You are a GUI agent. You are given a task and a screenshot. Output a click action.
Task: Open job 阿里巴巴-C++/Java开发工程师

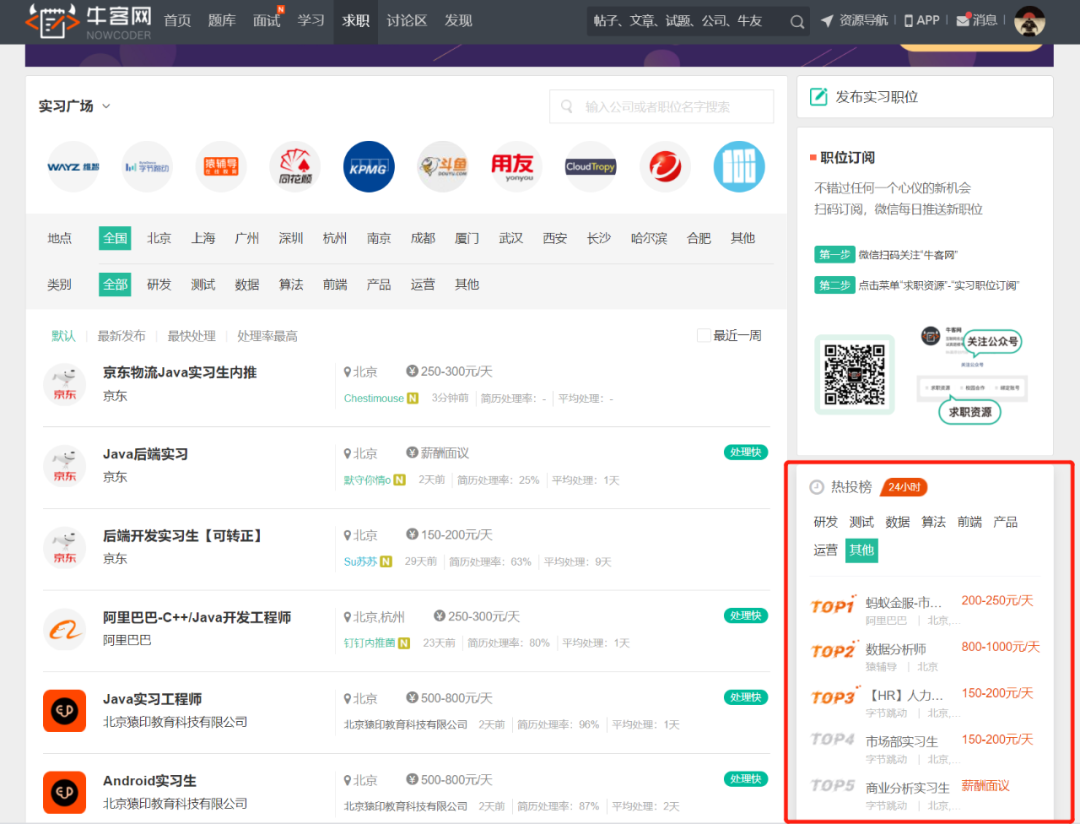197,617
